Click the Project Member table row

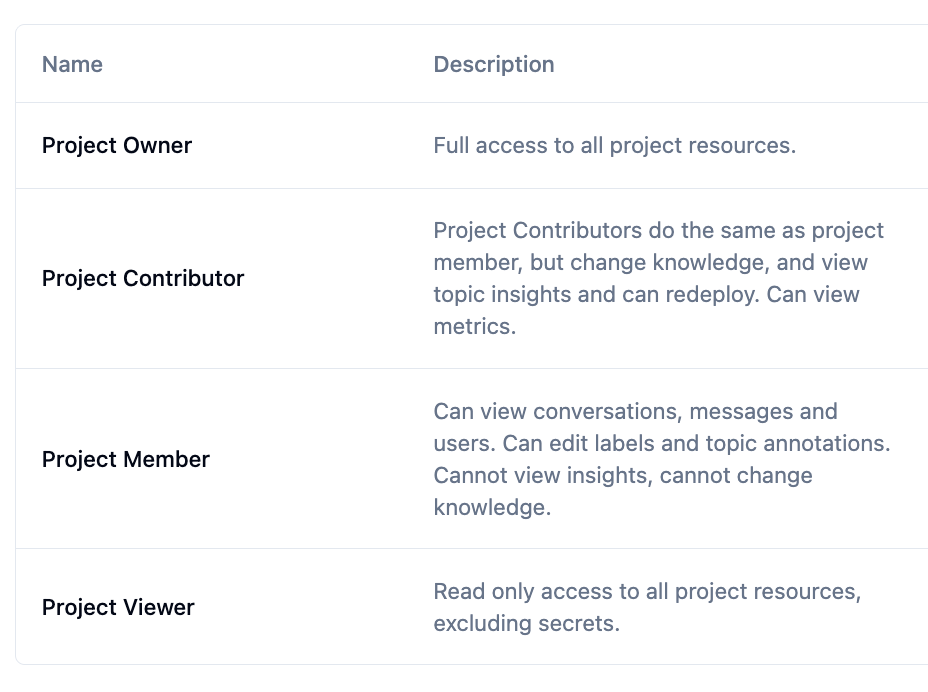coord(464,459)
